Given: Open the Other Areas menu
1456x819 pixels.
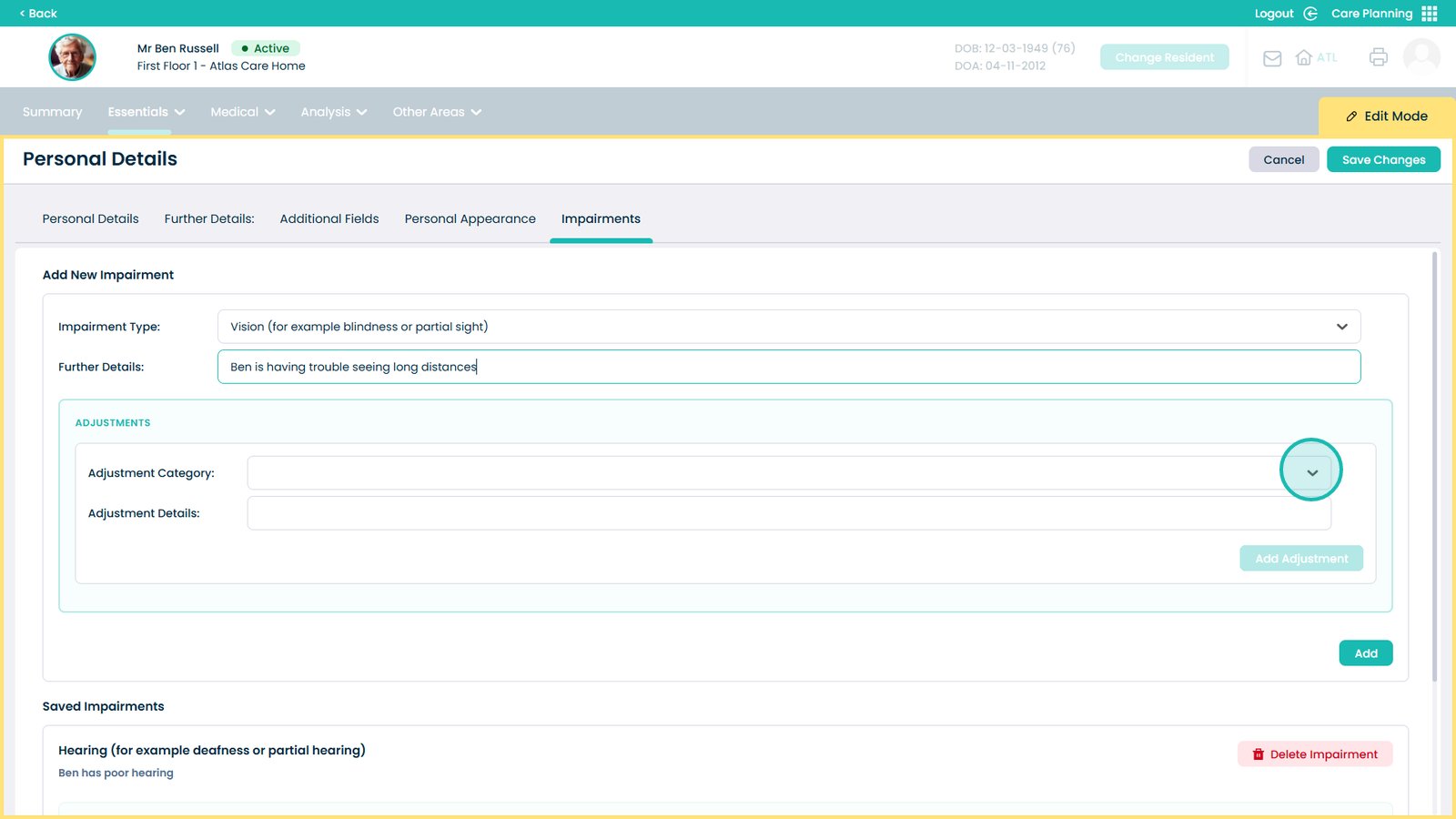Looking at the screenshot, I should tap(437, 112).
